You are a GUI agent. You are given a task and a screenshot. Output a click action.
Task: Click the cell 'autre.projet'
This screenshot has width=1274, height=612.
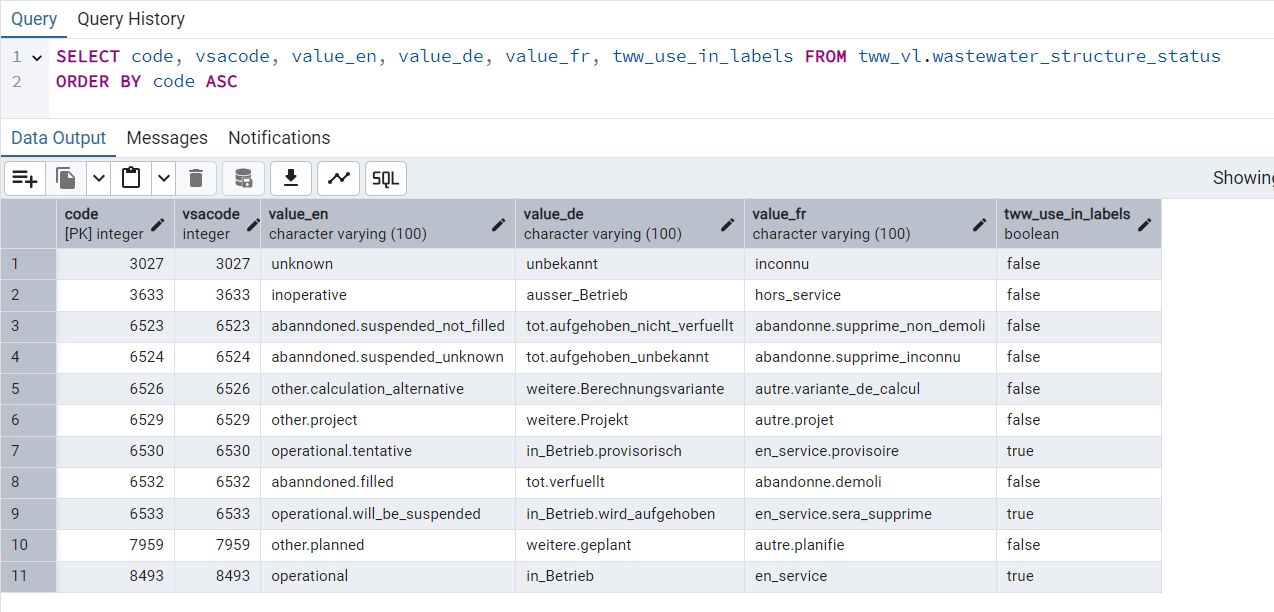(x=870, y=420)
